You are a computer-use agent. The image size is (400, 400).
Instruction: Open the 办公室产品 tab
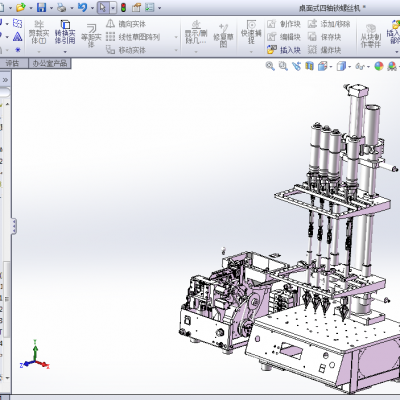(x=50, y=63)
